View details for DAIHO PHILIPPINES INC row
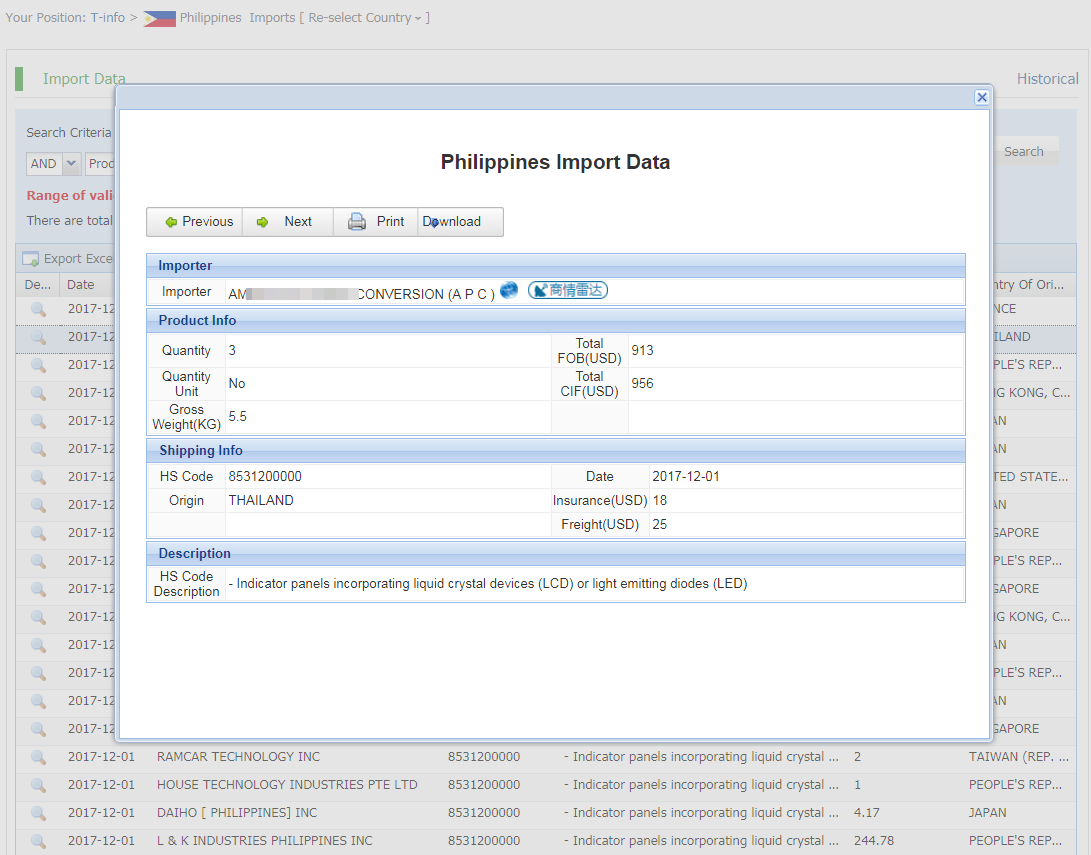Screen dimensions: 1091x855 point(38,813)
